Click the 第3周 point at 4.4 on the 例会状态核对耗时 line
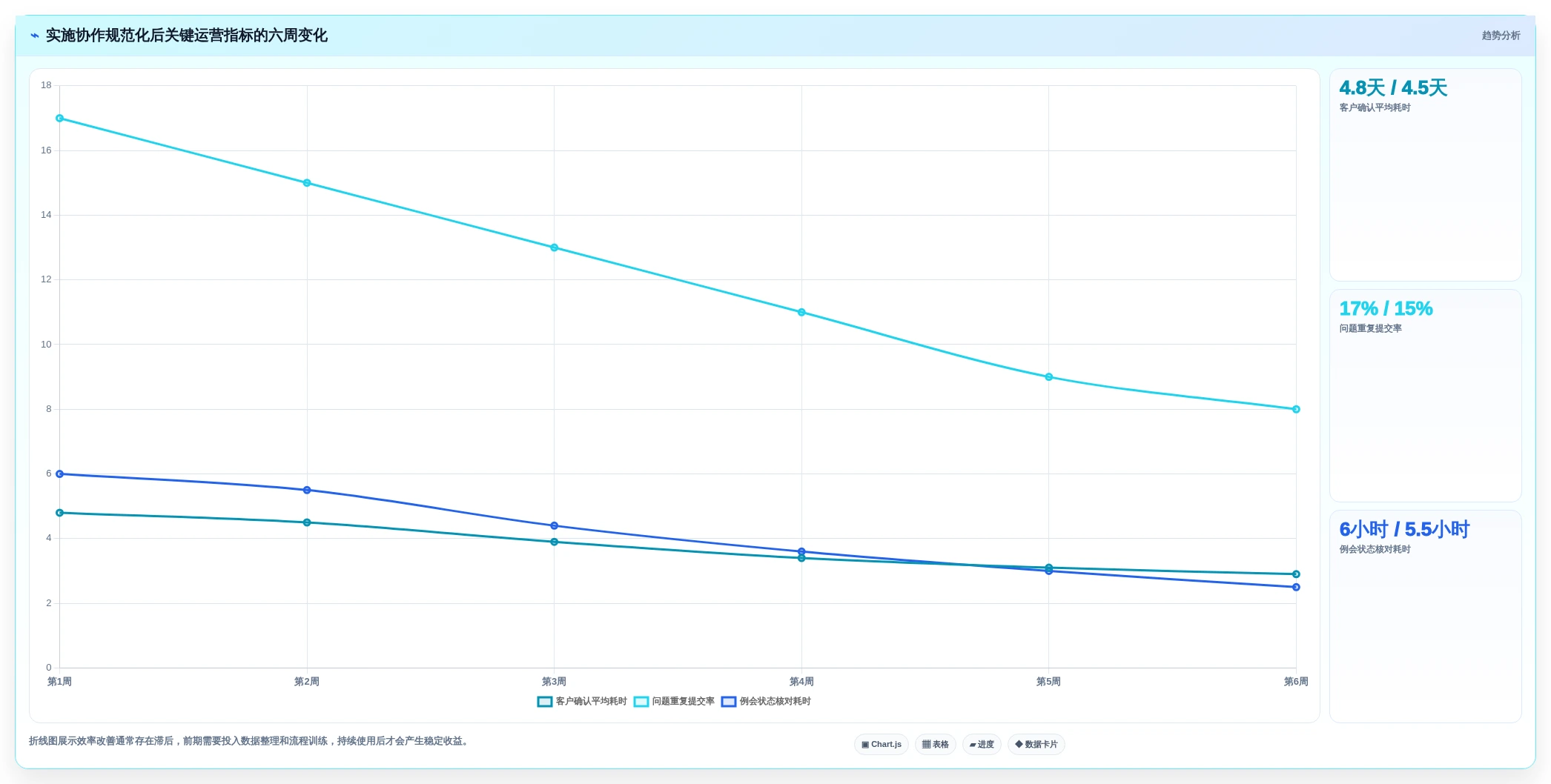The height and width of the screenshot is (784, 1551). 555,525
